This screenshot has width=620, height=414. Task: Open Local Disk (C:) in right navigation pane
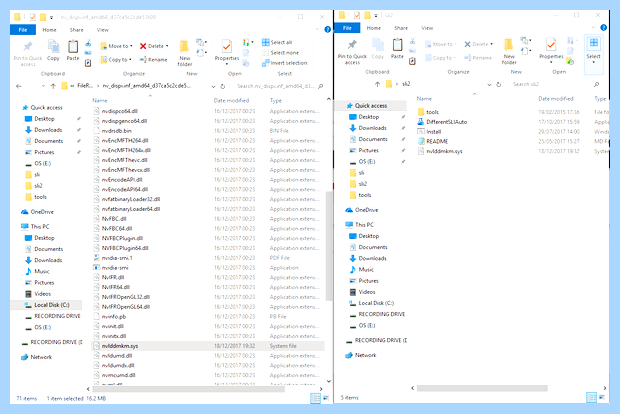tap(372, 303)
